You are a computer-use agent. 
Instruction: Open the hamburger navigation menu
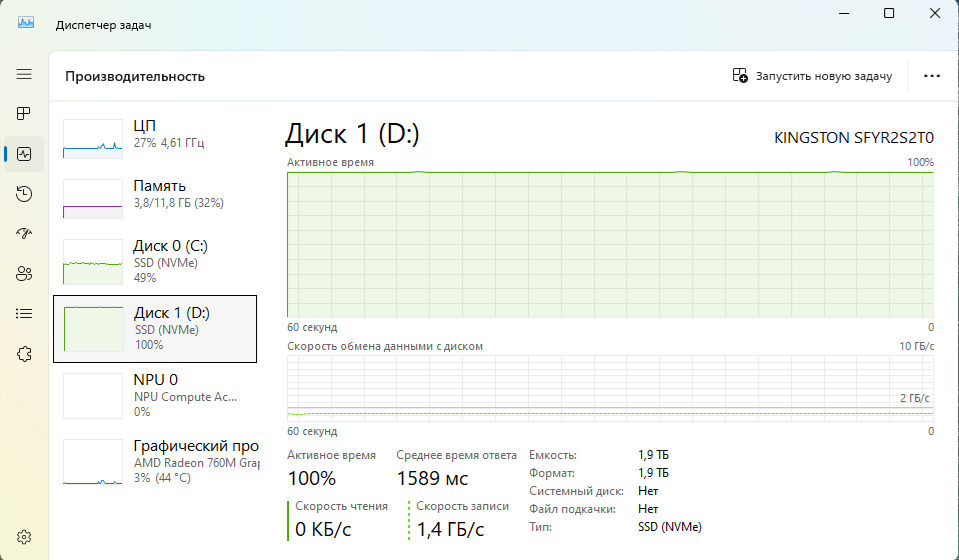pos(24,74)
